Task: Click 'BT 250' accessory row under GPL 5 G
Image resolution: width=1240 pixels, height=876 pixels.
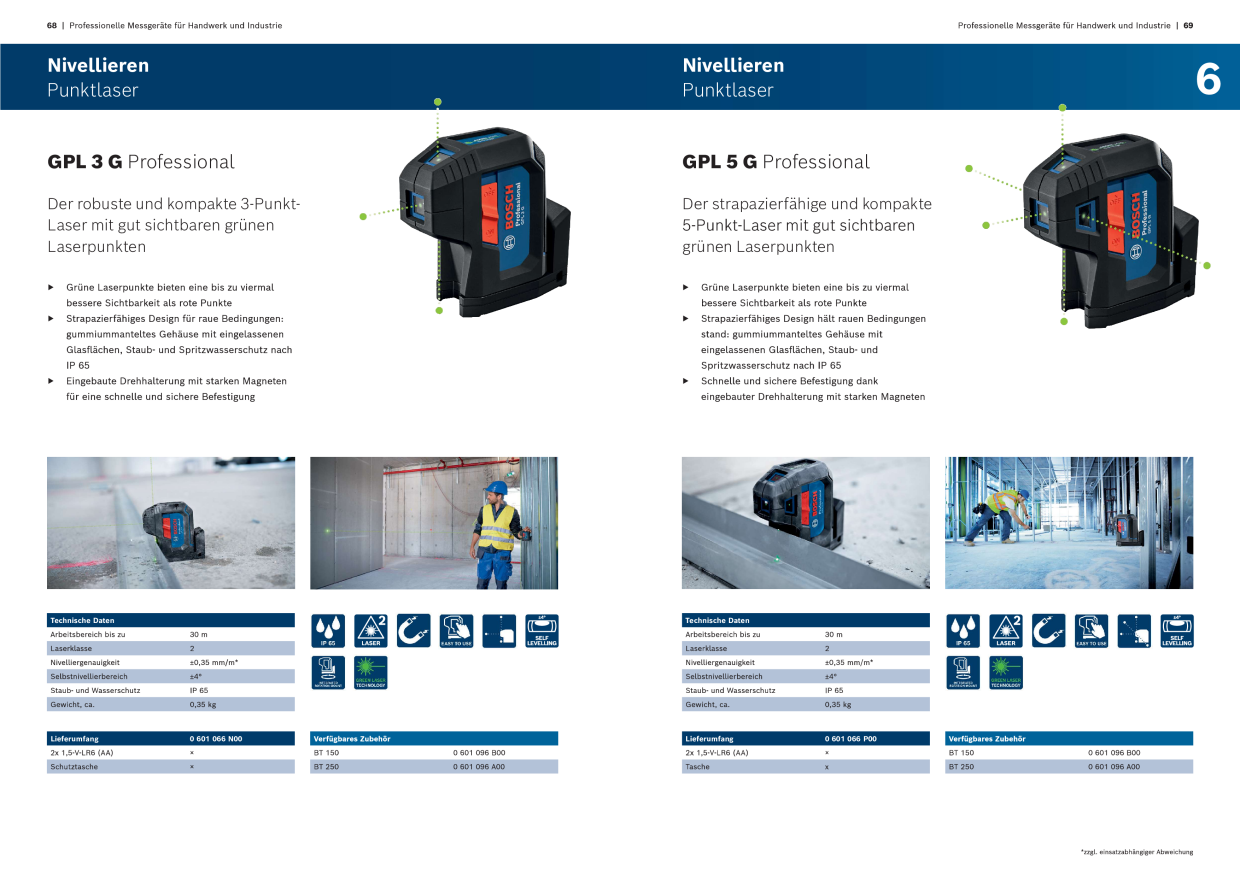Action: coord(1069,767)
